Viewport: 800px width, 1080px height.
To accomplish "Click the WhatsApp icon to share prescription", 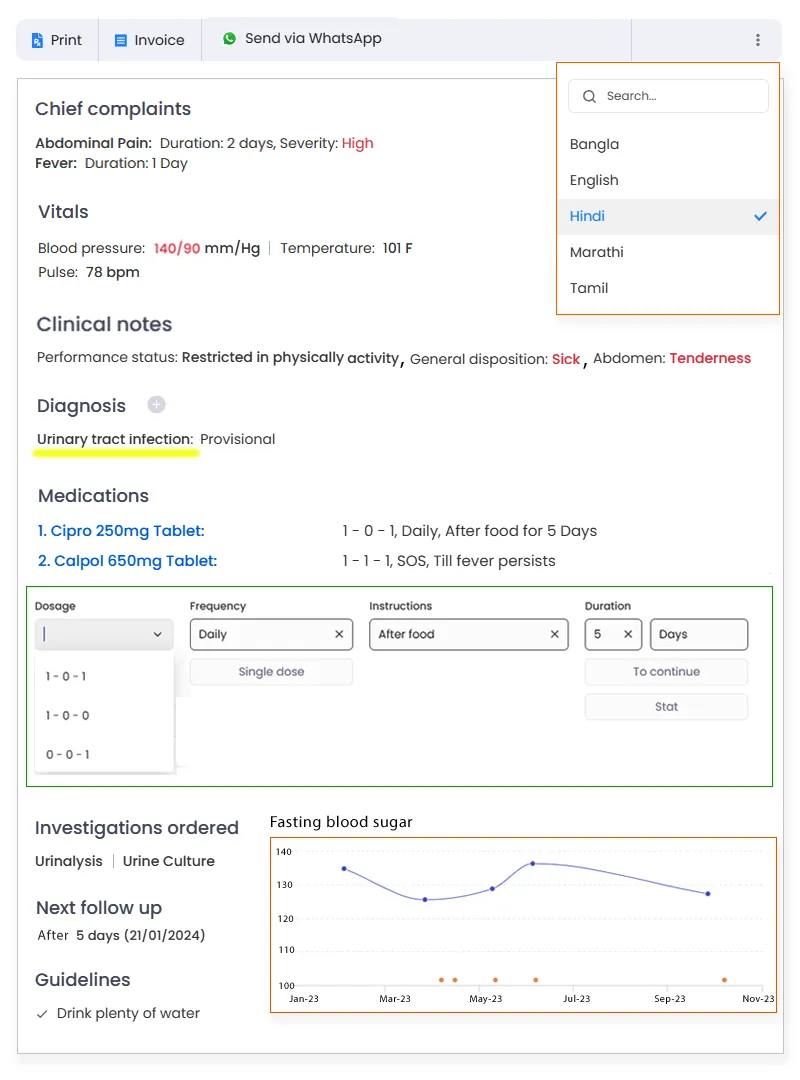I will (229, 38).
